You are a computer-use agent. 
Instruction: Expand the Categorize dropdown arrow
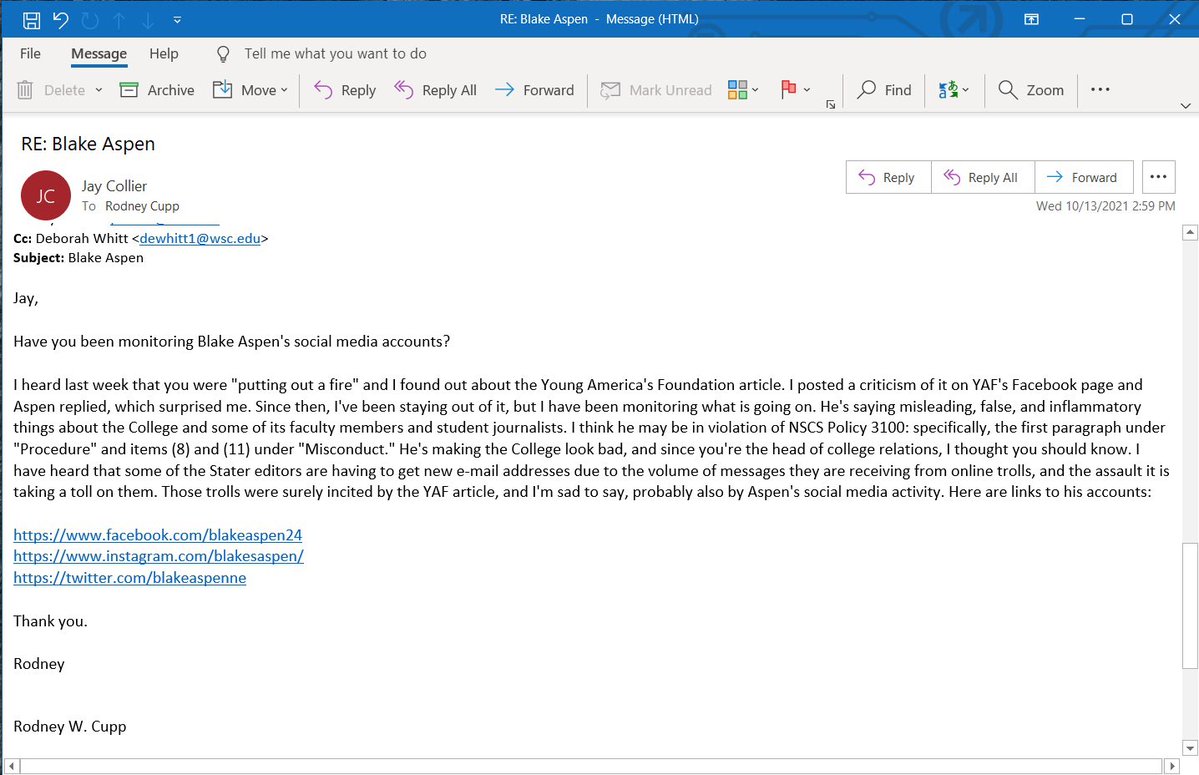(x=755, y=90)
